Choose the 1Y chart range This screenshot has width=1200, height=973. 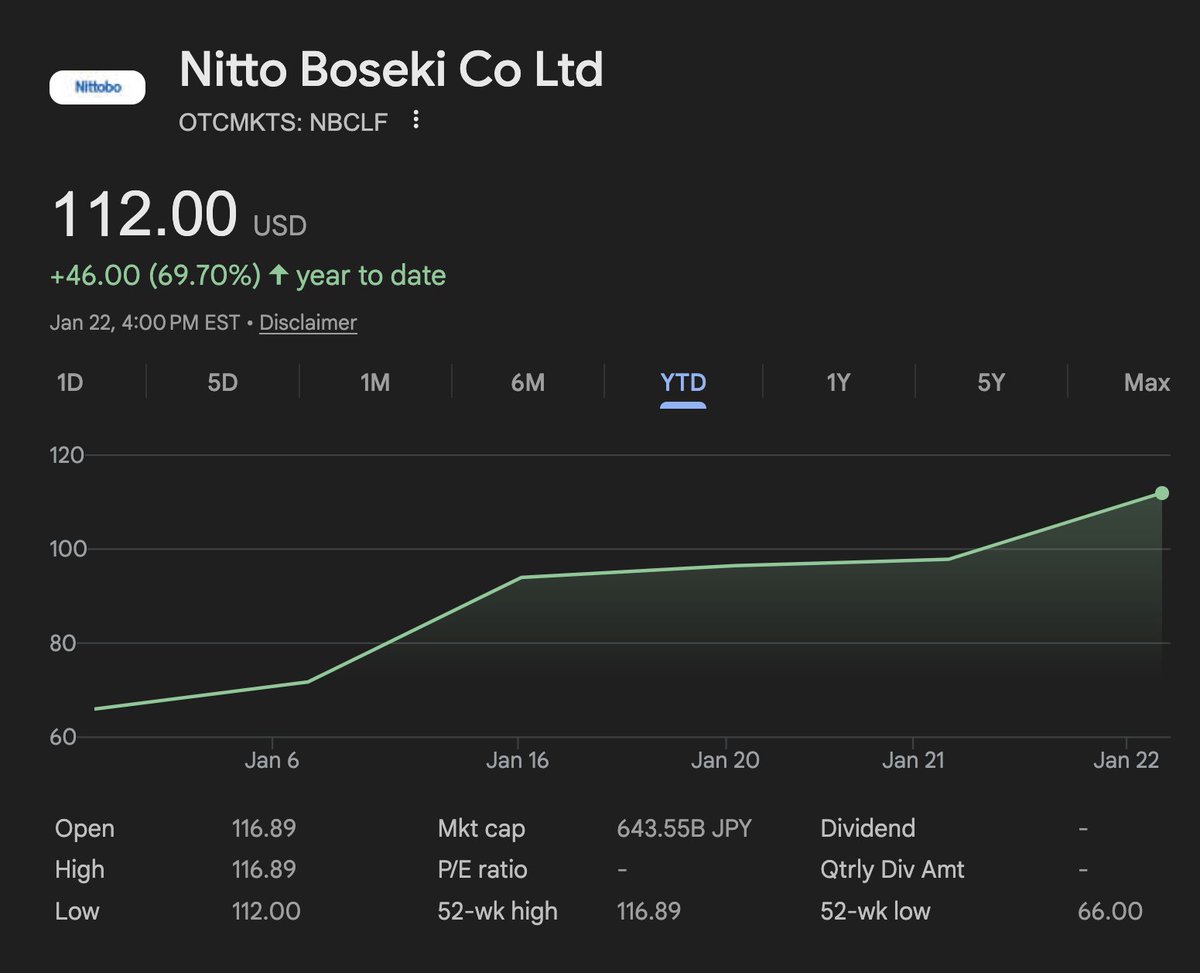point(838,382)
